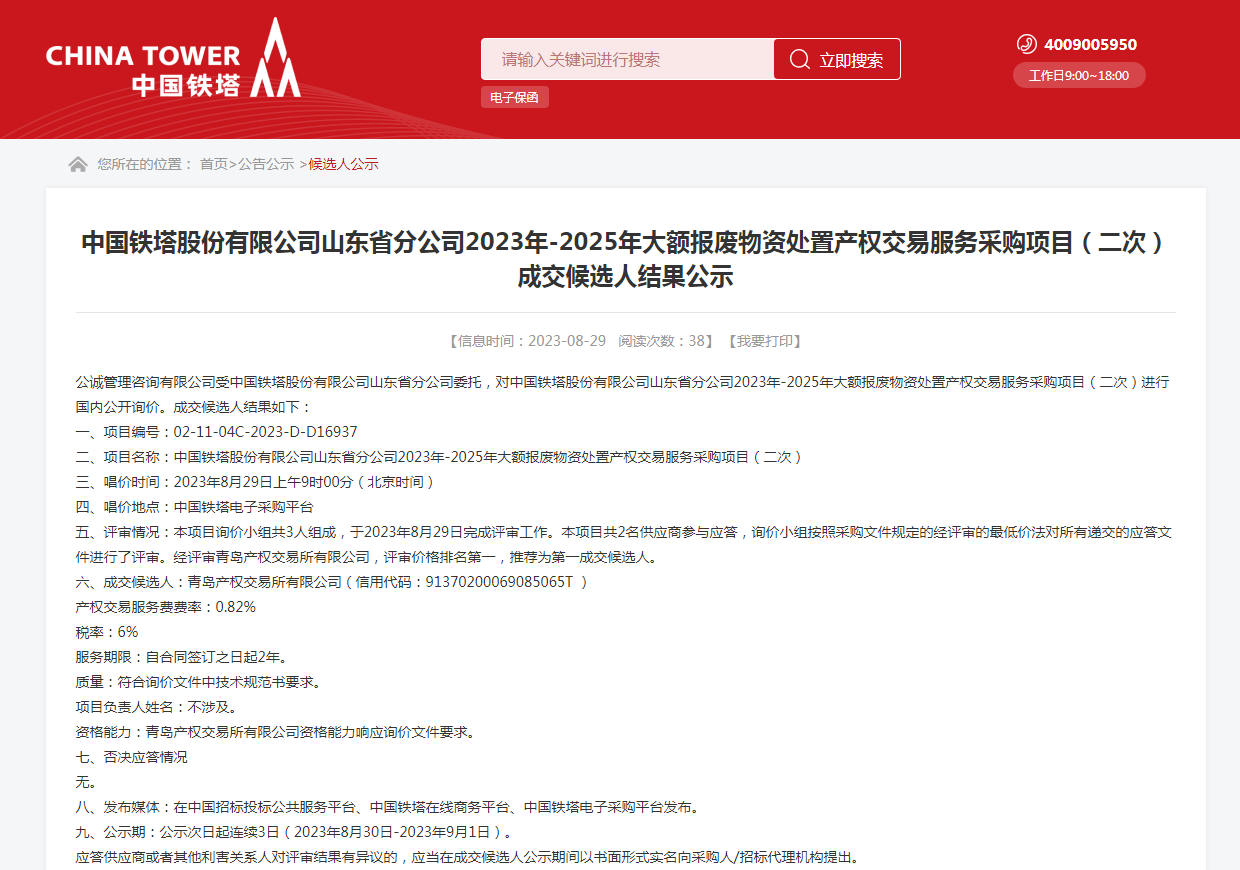Image resolution: width=1240 pixels, height=870 pixels.
Task: Click the phone icon beside 4009005950
Action: point(1026,44)
